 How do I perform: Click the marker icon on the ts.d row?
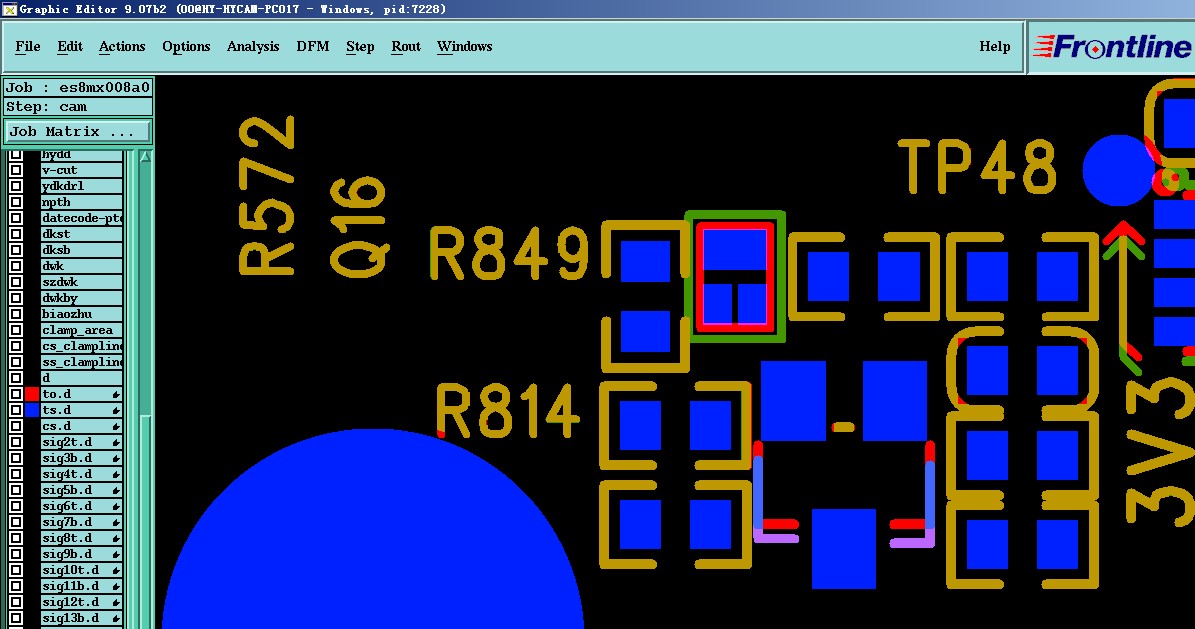(x=116, y=410)
